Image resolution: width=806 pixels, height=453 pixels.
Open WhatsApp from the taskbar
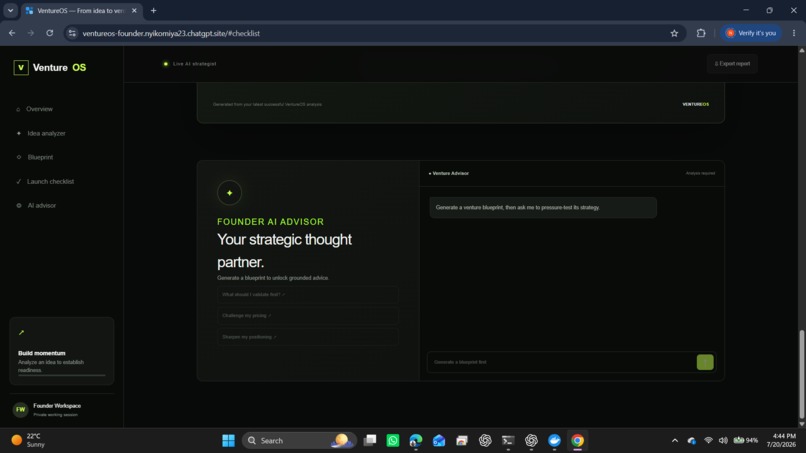point(393,441)
